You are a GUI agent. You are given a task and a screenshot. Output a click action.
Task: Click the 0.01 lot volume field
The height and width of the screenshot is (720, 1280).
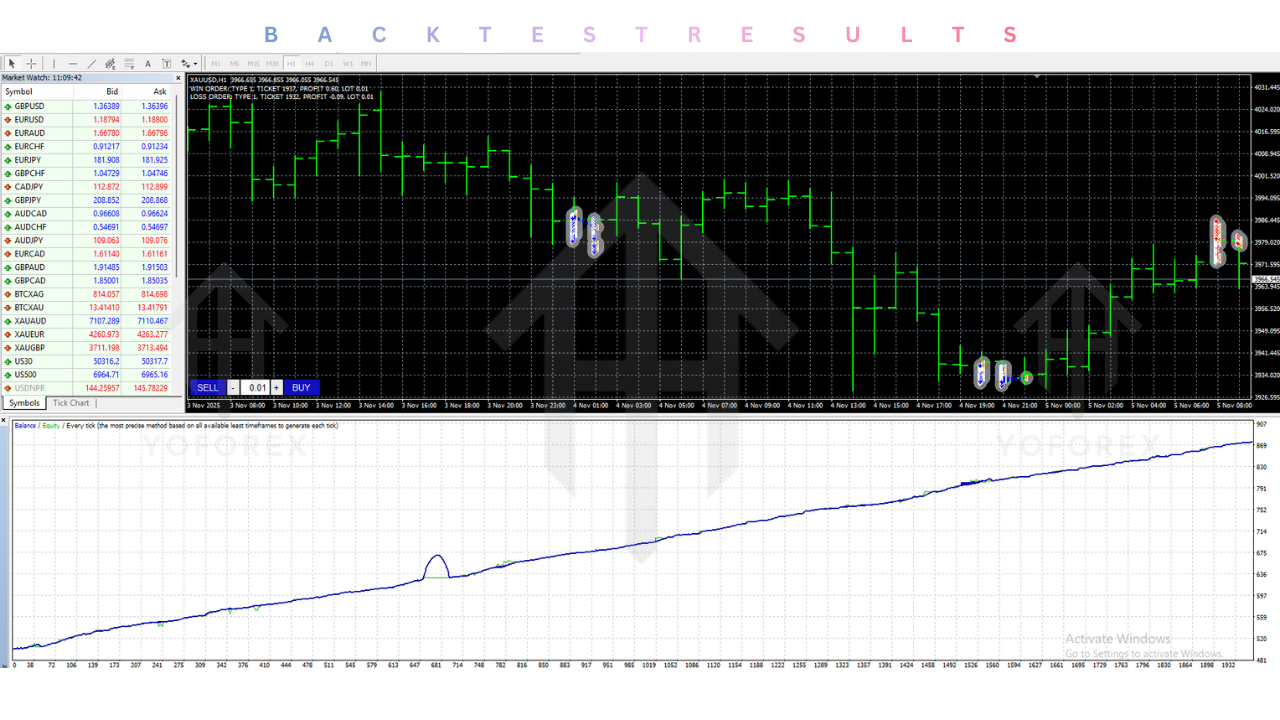257,388
